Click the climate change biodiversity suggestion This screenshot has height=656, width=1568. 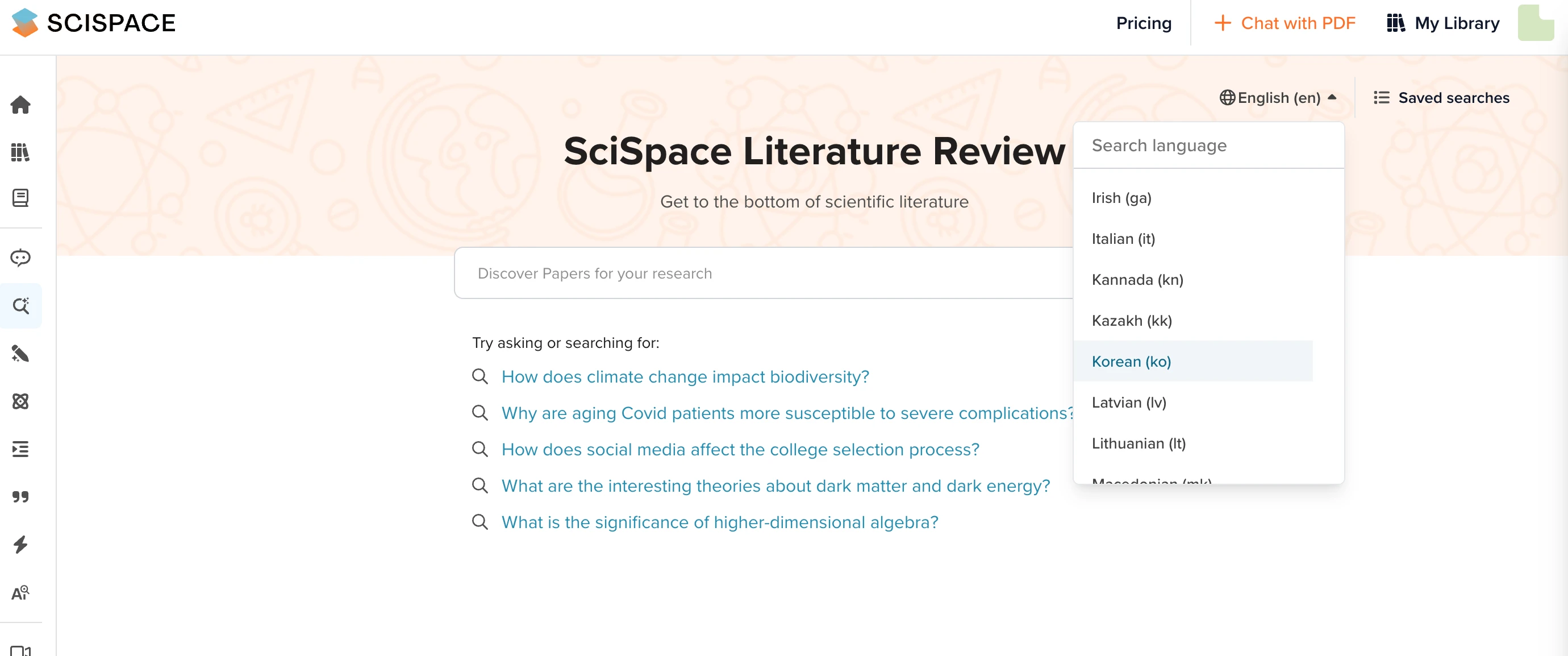(685, 377)
